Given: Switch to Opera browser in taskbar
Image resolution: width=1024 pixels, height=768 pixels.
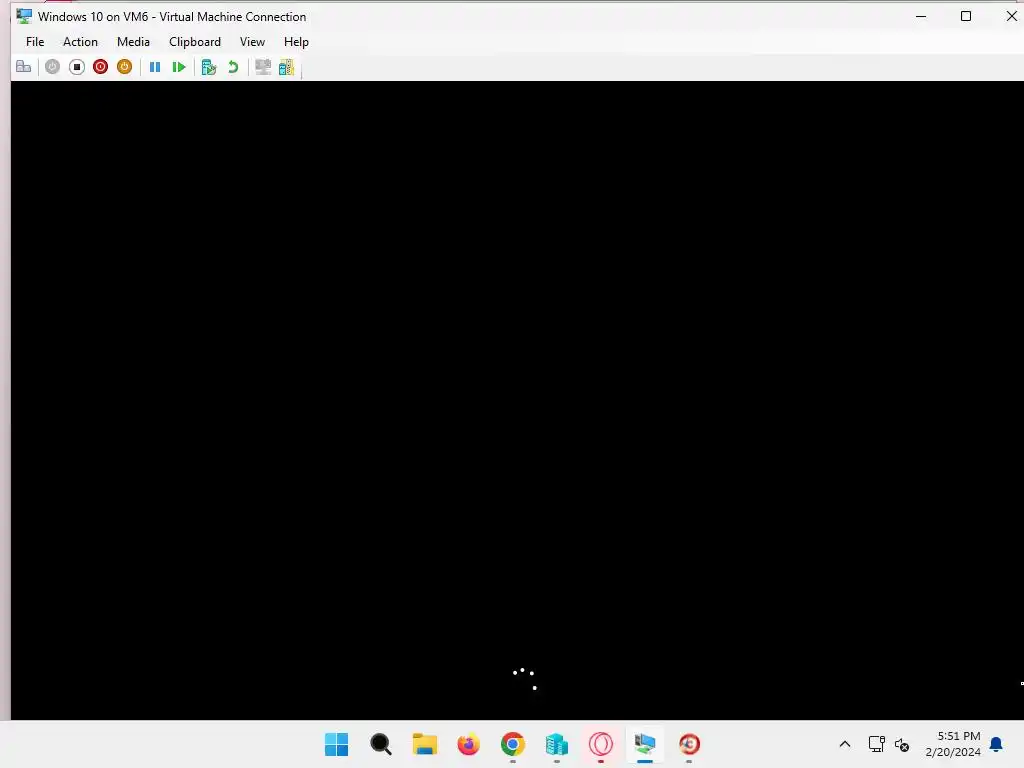Looking at the screenshot, I should pyautogui.click(x=601, y=744).
